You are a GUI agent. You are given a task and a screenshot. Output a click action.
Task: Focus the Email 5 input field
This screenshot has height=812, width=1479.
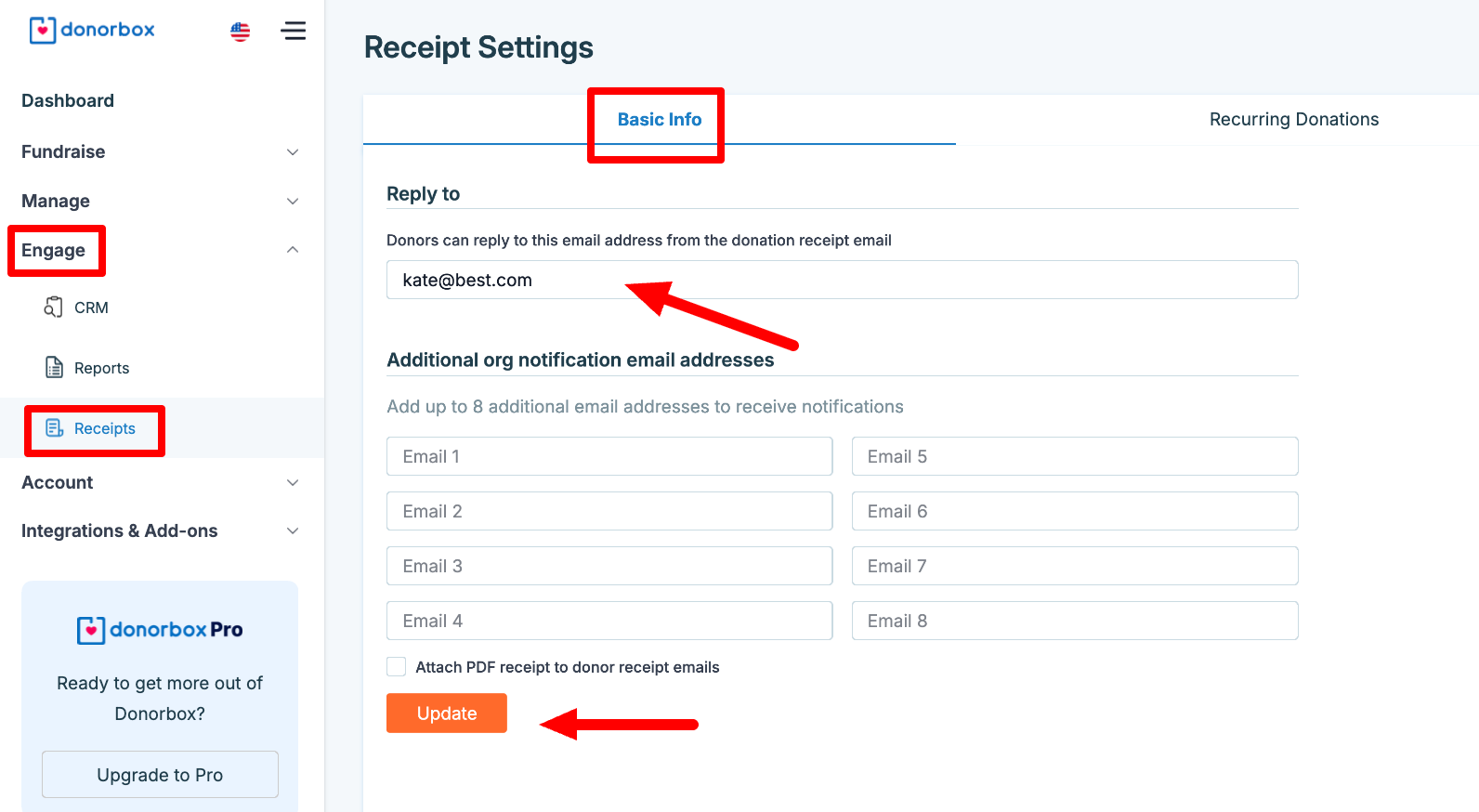(x=1074, y=457)
